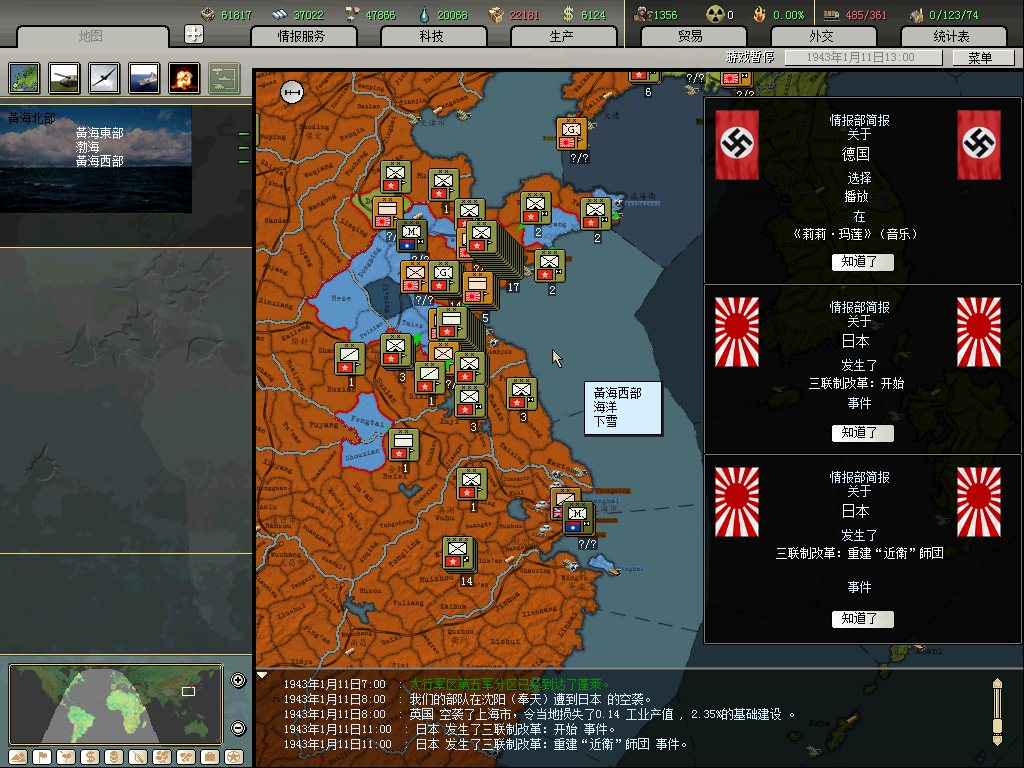This screenshot has height=768, width=1024.
Task: Switch to political map mode flag icon
Action: (x=42, y=757)
